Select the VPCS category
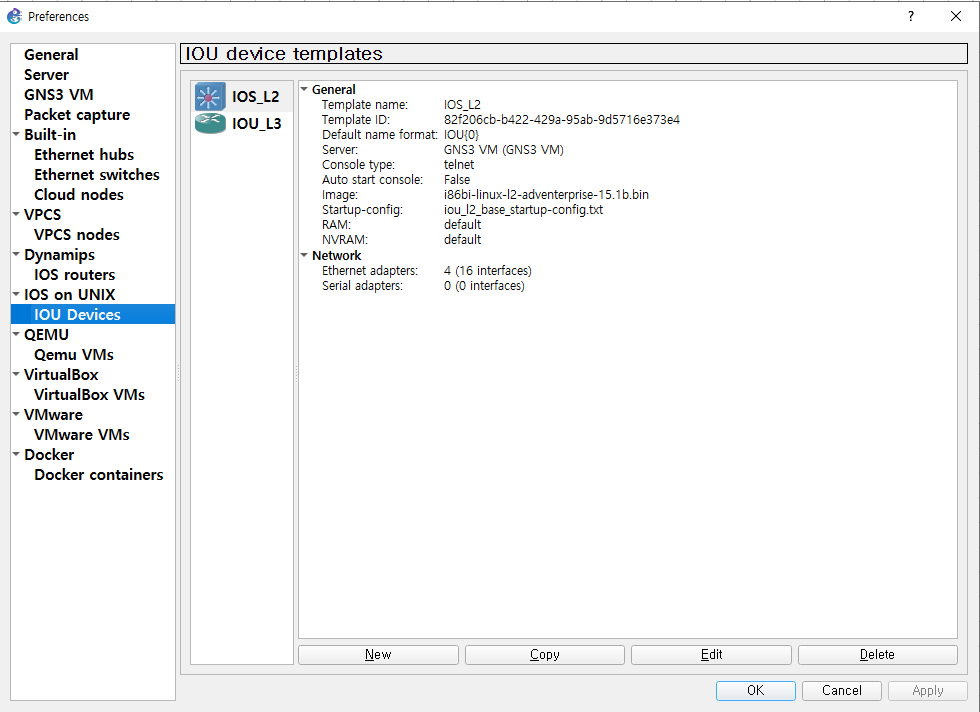This screenshot has height=712, width=980. 42,214
